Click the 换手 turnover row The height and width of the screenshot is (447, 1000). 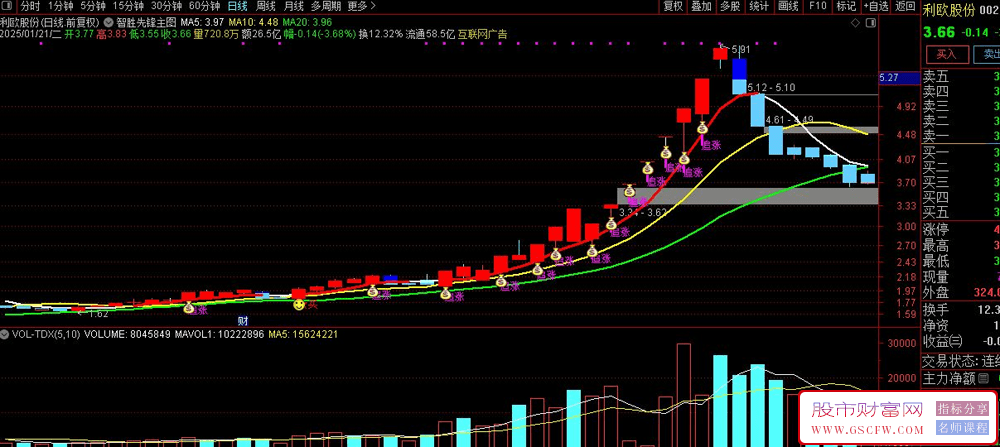coord(961,310)
